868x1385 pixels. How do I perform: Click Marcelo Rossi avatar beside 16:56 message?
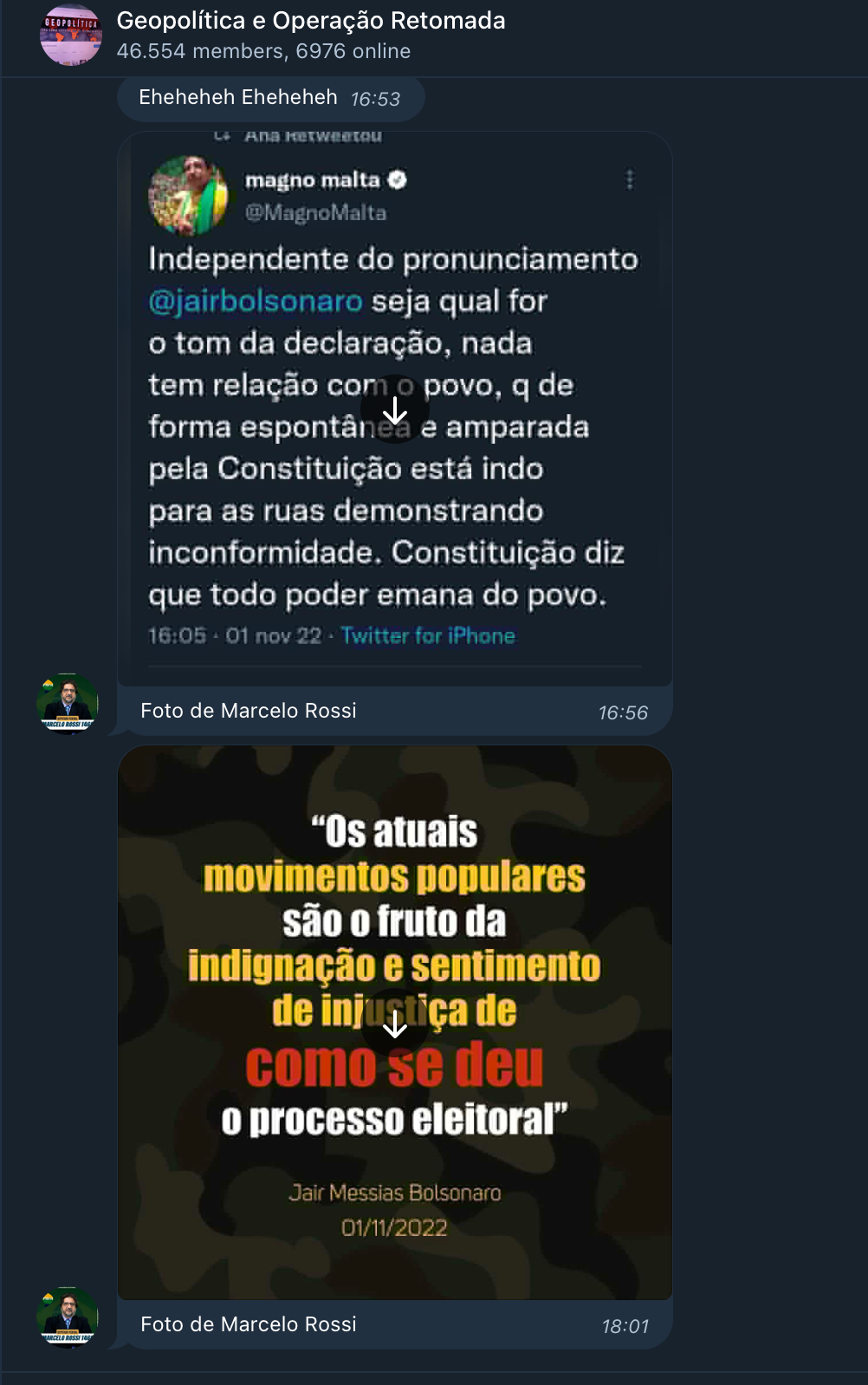click(x=68, y=704)
